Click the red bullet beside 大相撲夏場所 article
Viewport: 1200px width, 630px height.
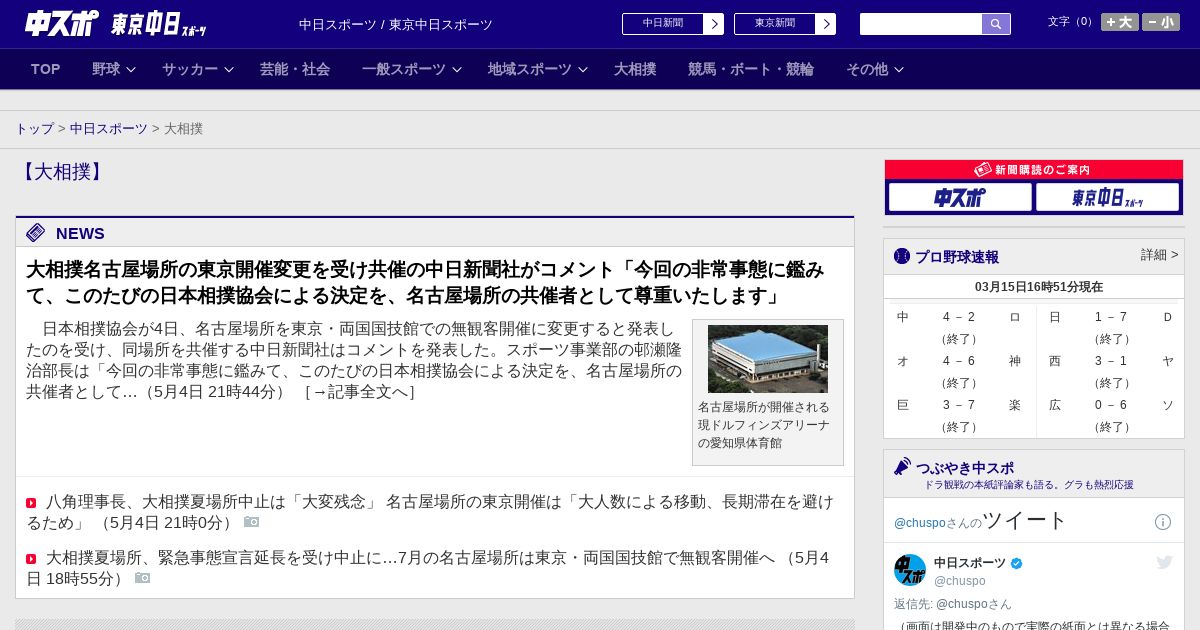31,559
